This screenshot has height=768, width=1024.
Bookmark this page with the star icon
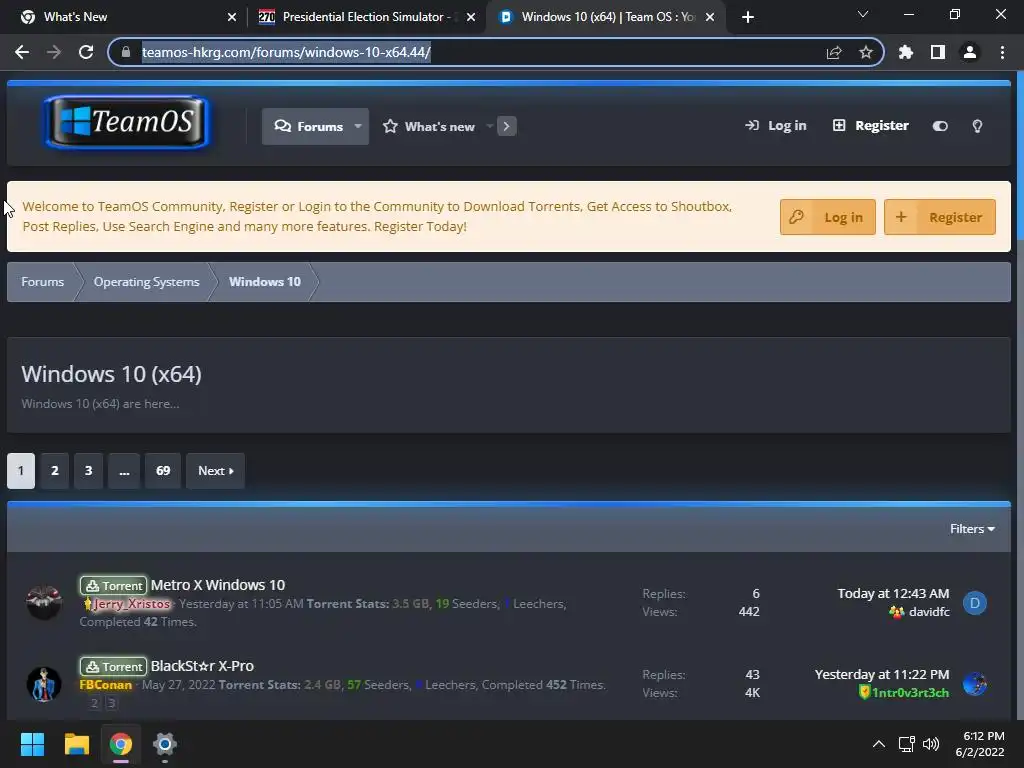(866, 52)
